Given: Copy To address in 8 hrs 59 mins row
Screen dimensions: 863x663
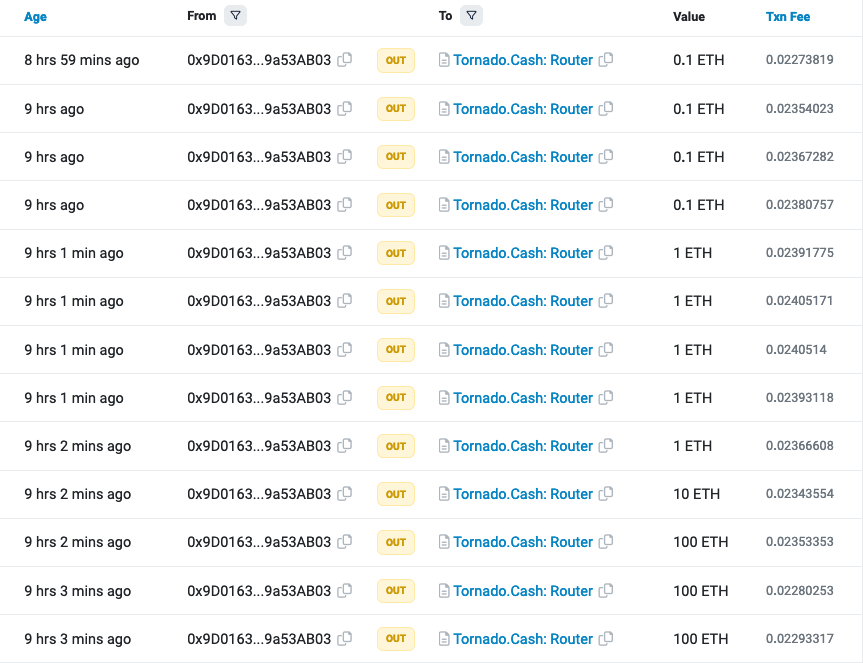Looking at the screenshot, I should click(606, 60).
